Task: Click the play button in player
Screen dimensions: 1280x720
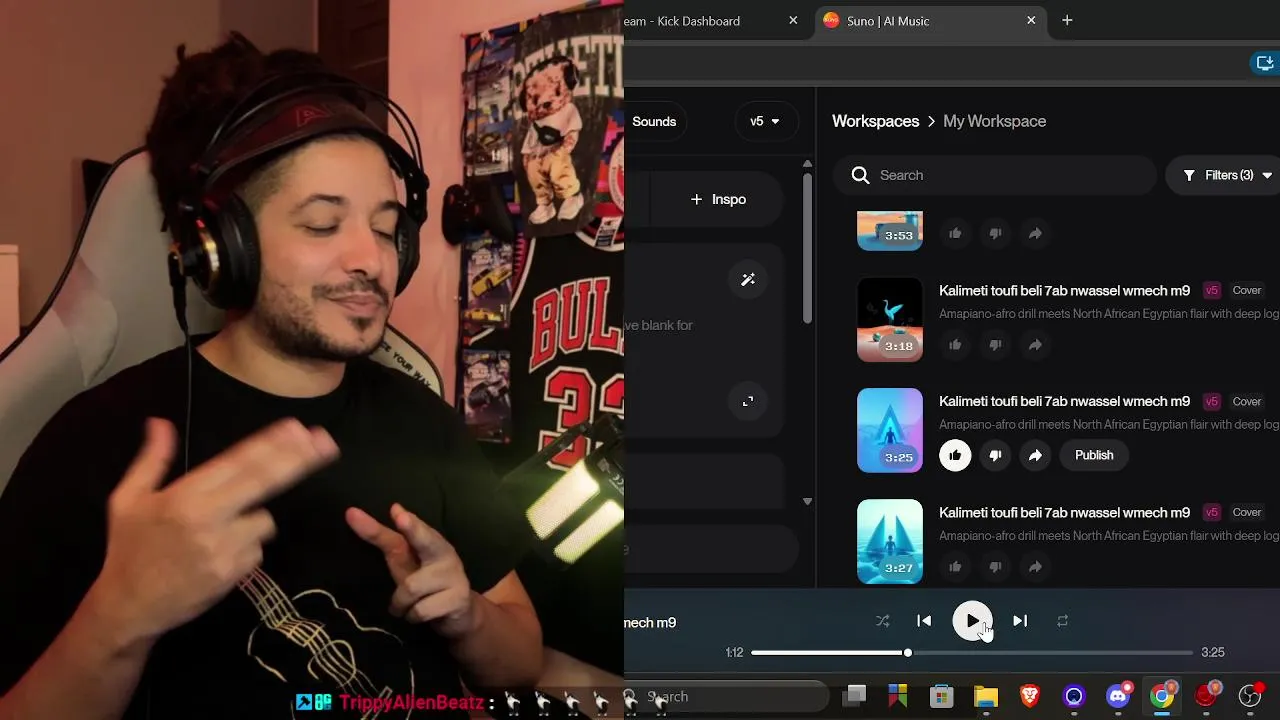Action: [x=972, y=621]
